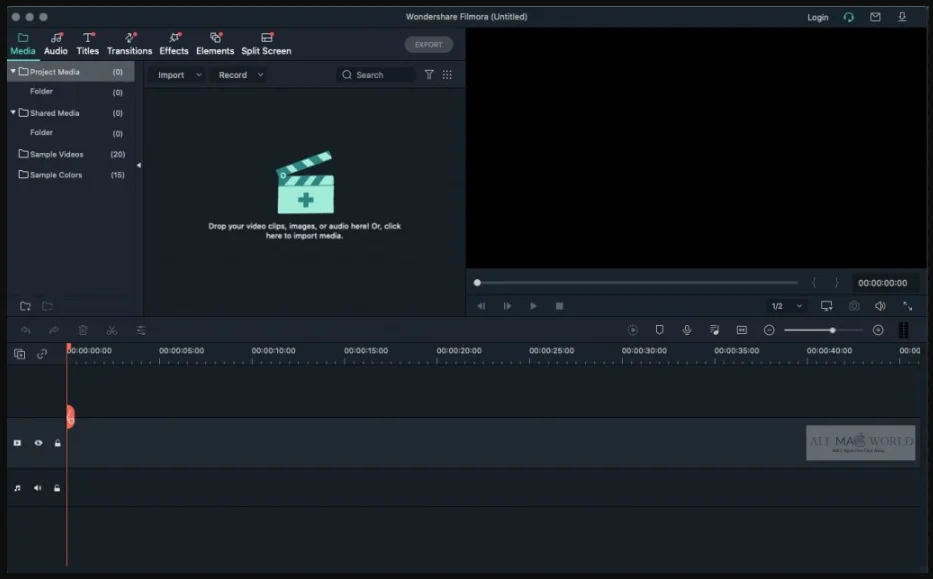Click the timeline zoom slider
This screenshot has height=579, width=933.
pyautogui.click(x=824, y=330)
